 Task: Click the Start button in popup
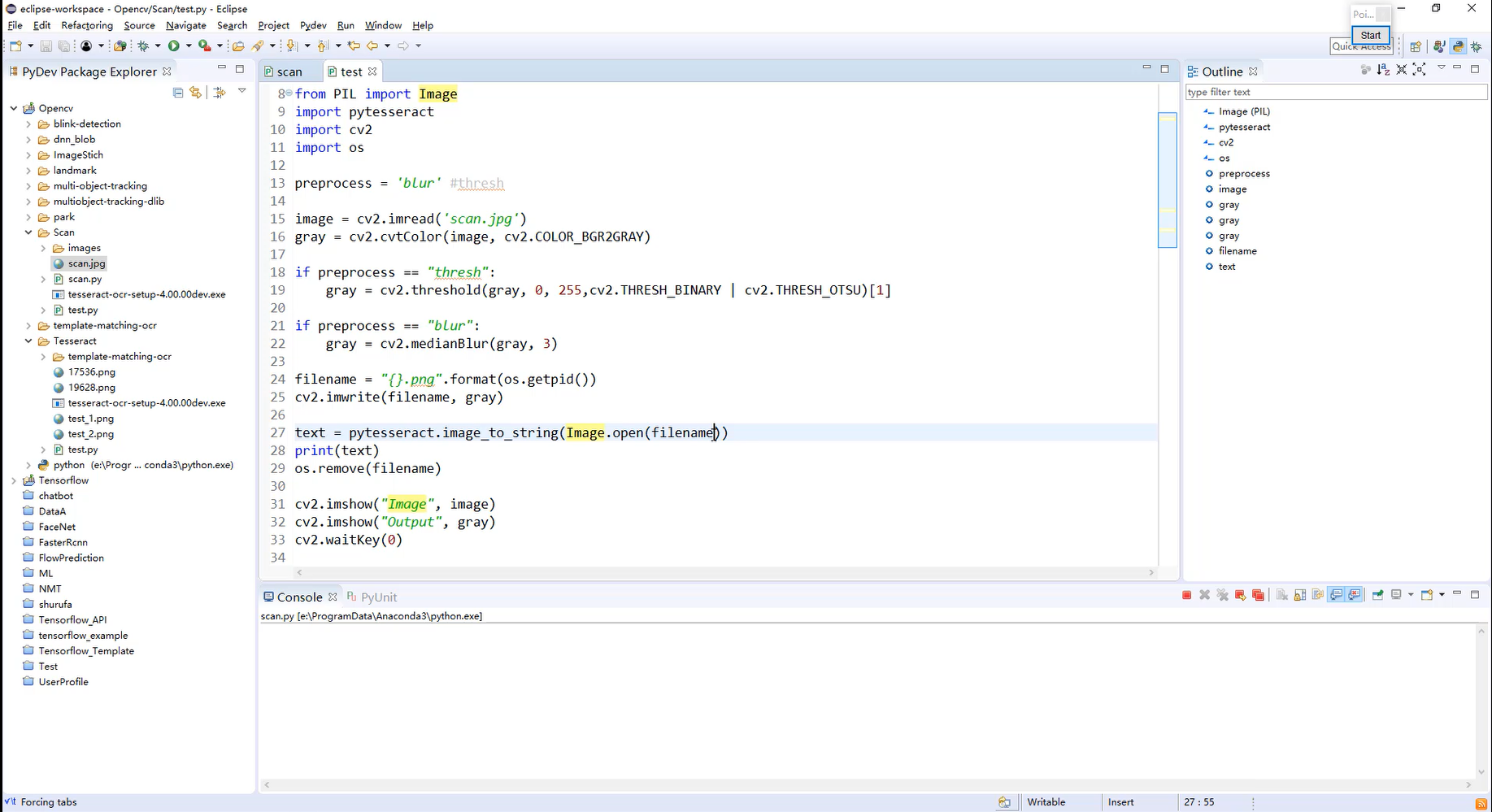[x=1370, y=35]
